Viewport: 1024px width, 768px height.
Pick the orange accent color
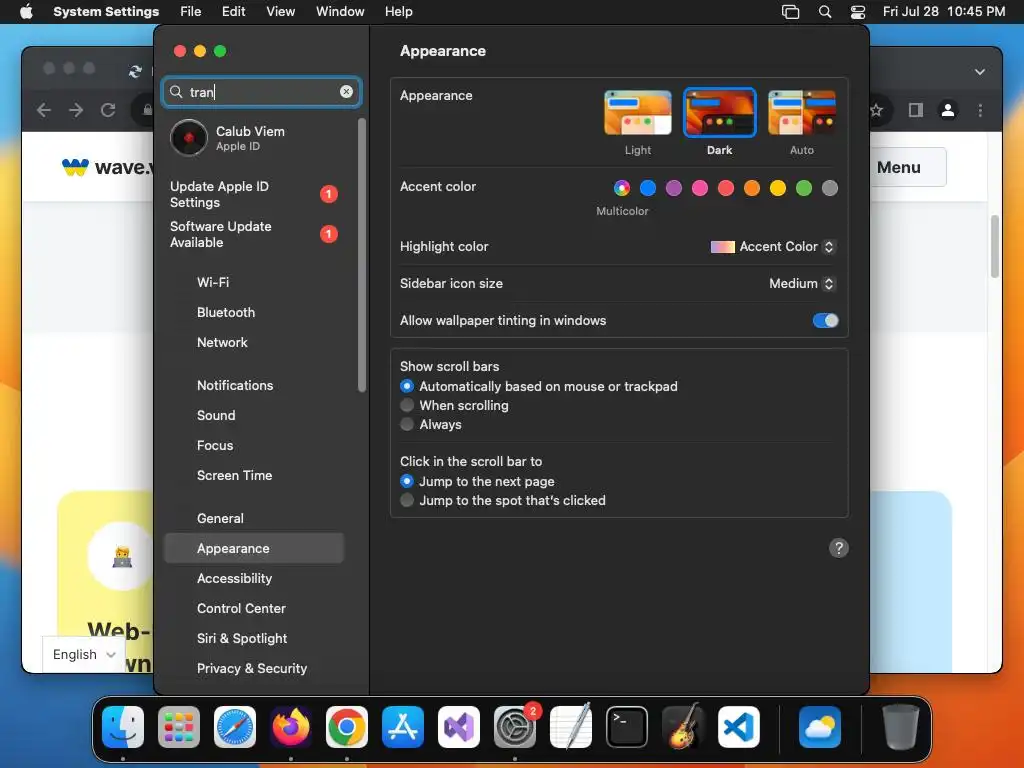tap(752, 188)
